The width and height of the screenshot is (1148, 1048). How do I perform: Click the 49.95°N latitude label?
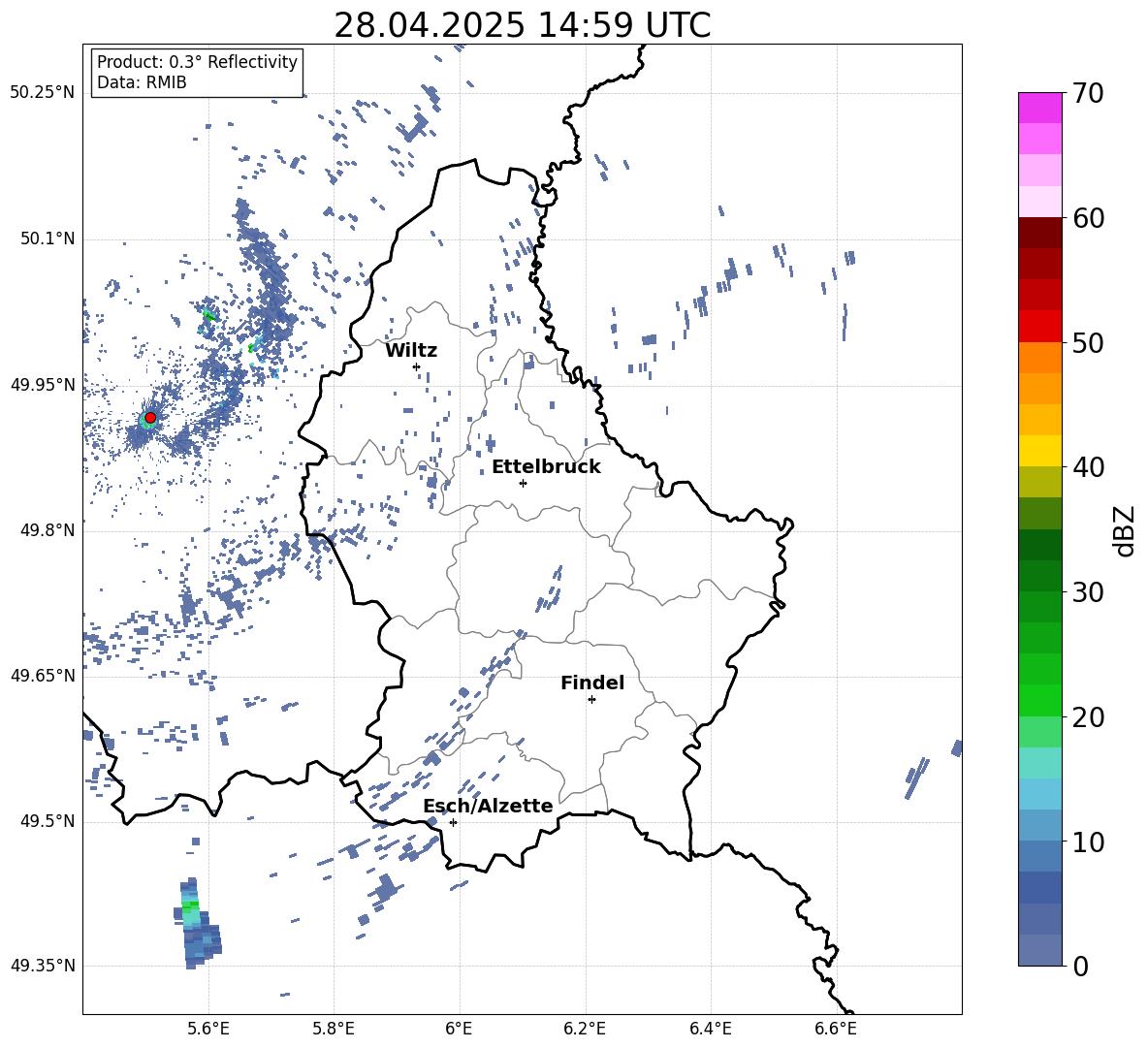point(43,384)
